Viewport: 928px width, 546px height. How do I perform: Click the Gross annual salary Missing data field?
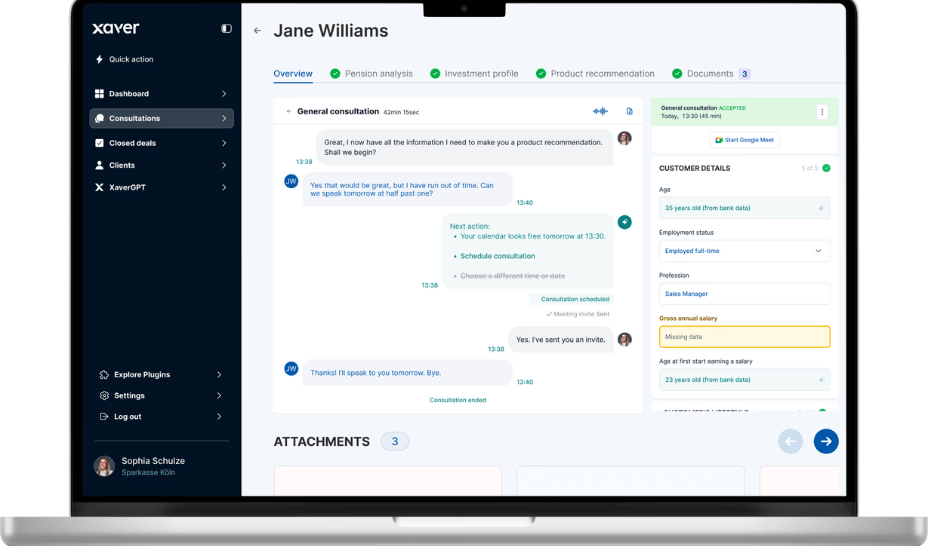744,337
